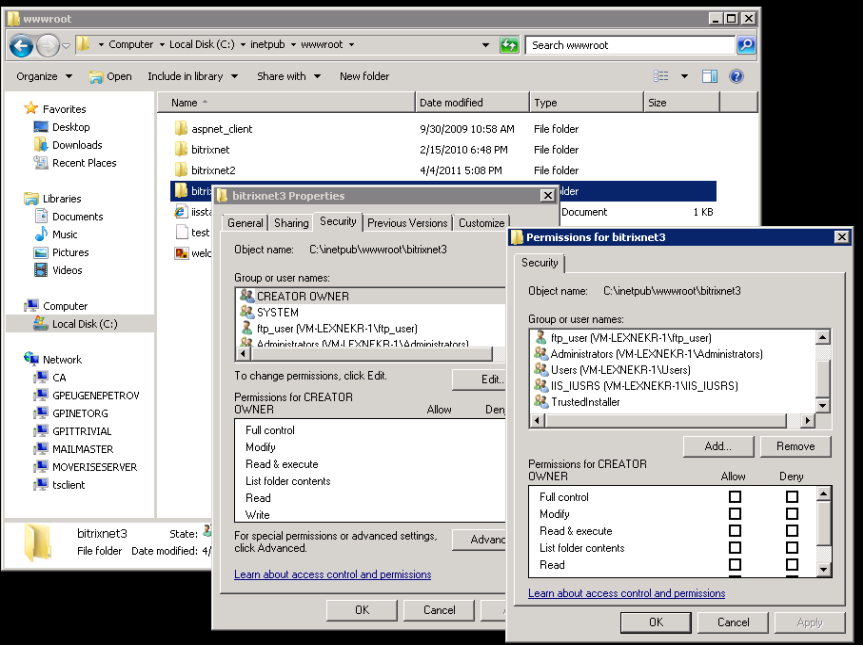Image resolution: width=865 pixels, height=647 pixels.
Task: Toggle the preview pane icon
Action: point(709,76)
